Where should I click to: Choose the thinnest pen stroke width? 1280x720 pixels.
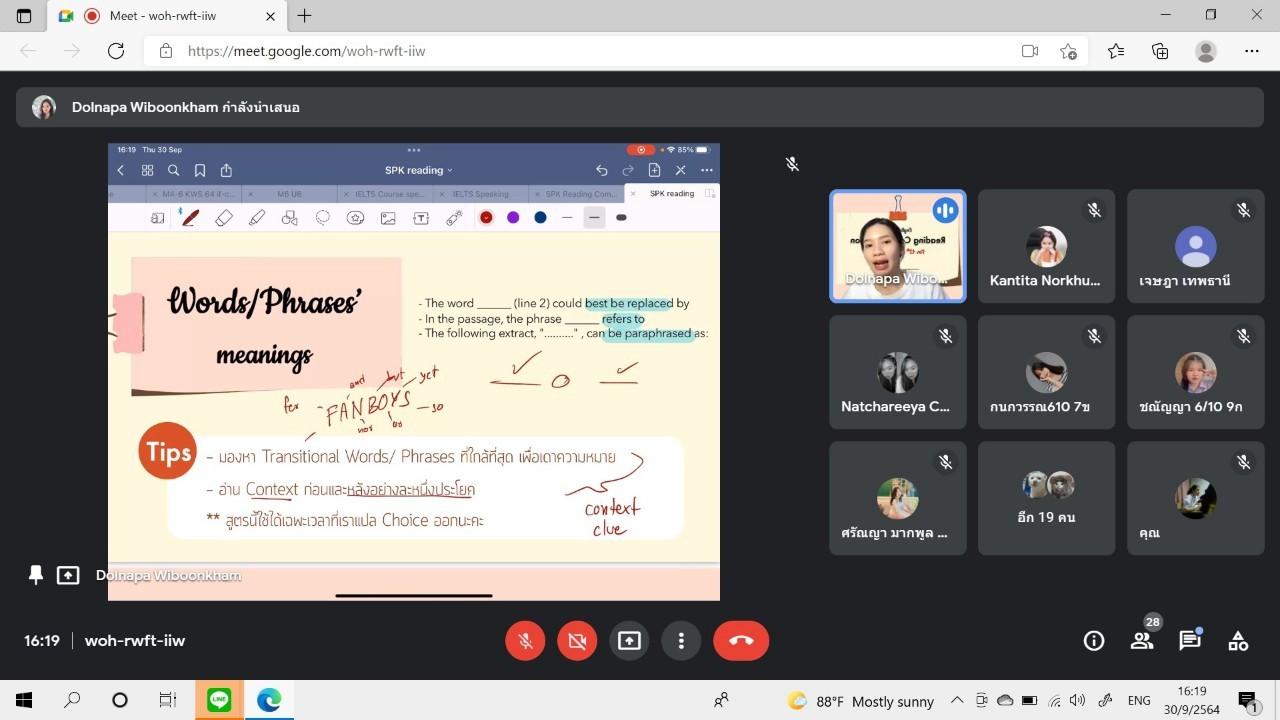click(x=567, y=217)
